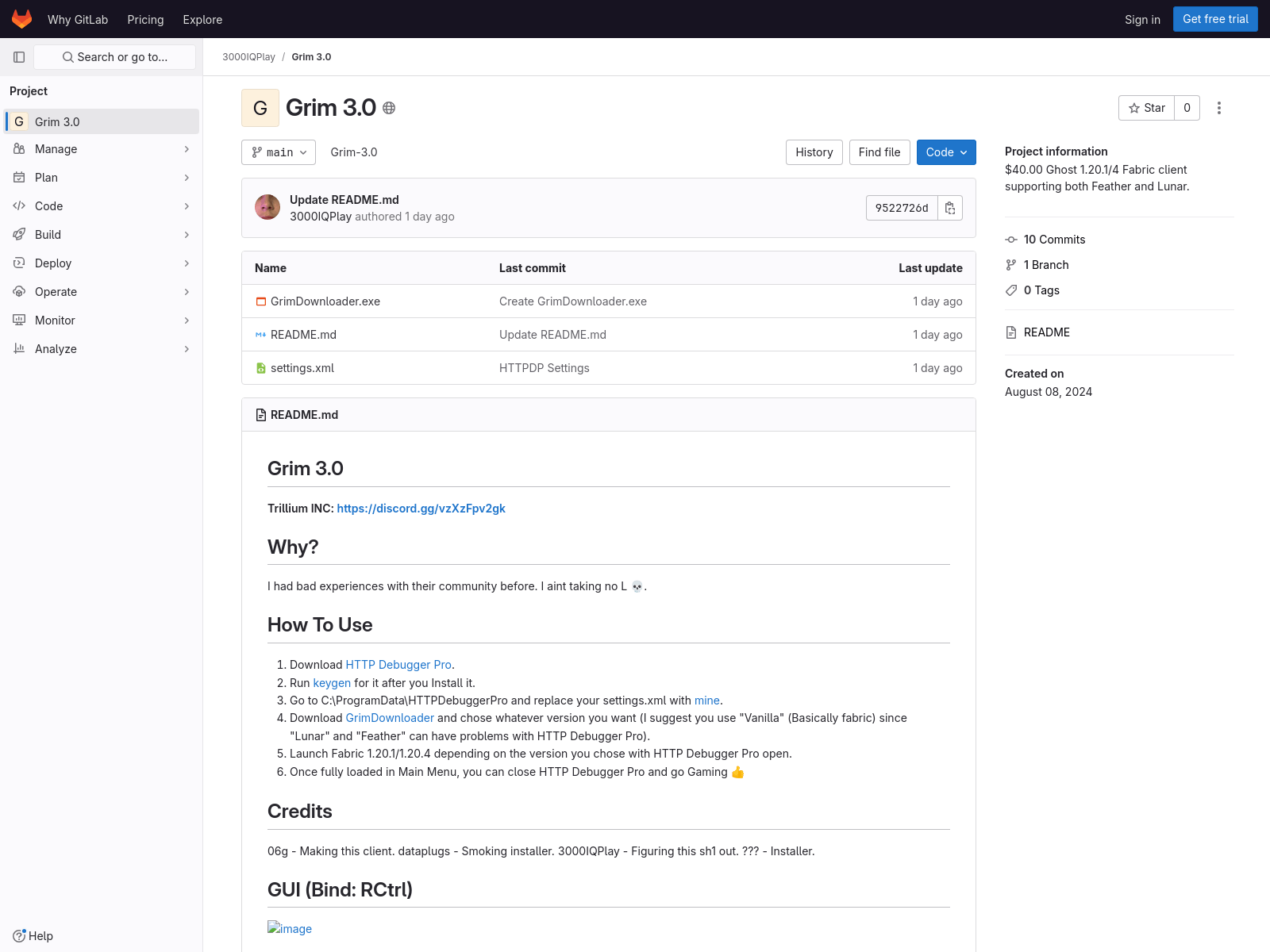The height and width of the screenshot is (952, 1270).
Task: Open the main branch selector dropdown
Action: (x=279, y=152)
